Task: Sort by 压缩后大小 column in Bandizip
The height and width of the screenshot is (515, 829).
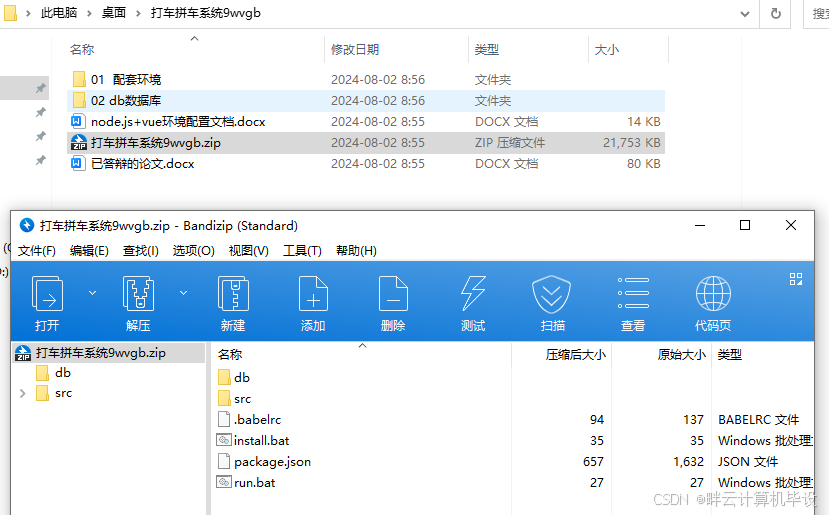Action: coord(575,355)
